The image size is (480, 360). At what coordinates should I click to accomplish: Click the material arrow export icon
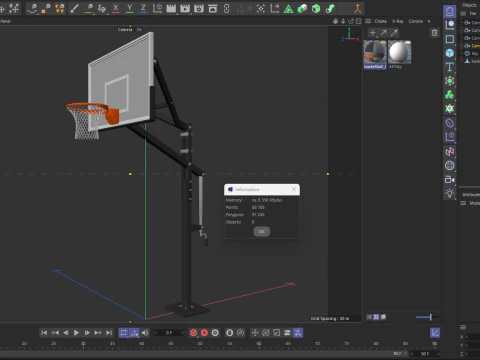point(384,33)
